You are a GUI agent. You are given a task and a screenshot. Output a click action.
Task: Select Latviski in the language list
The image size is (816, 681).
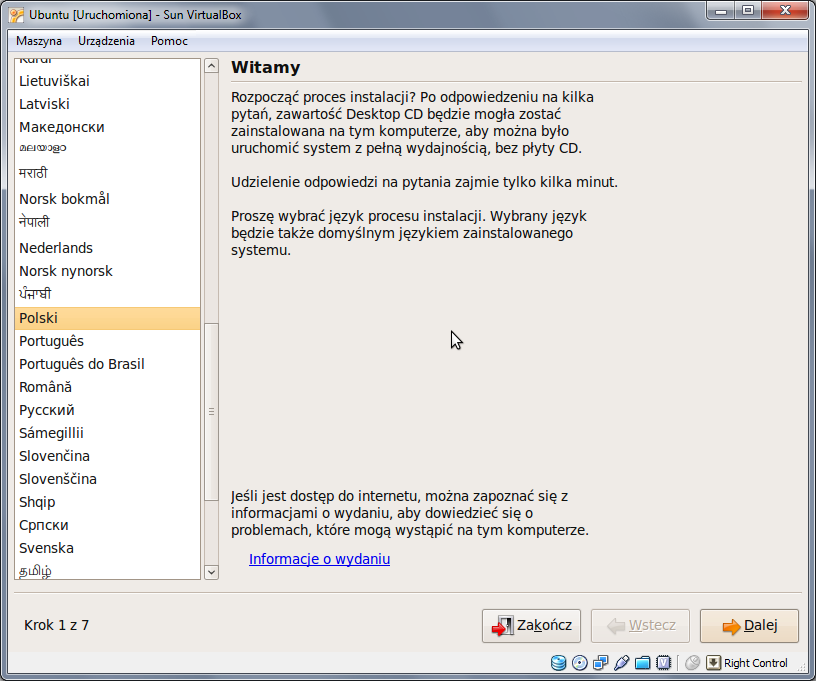[x=107, y=104]
